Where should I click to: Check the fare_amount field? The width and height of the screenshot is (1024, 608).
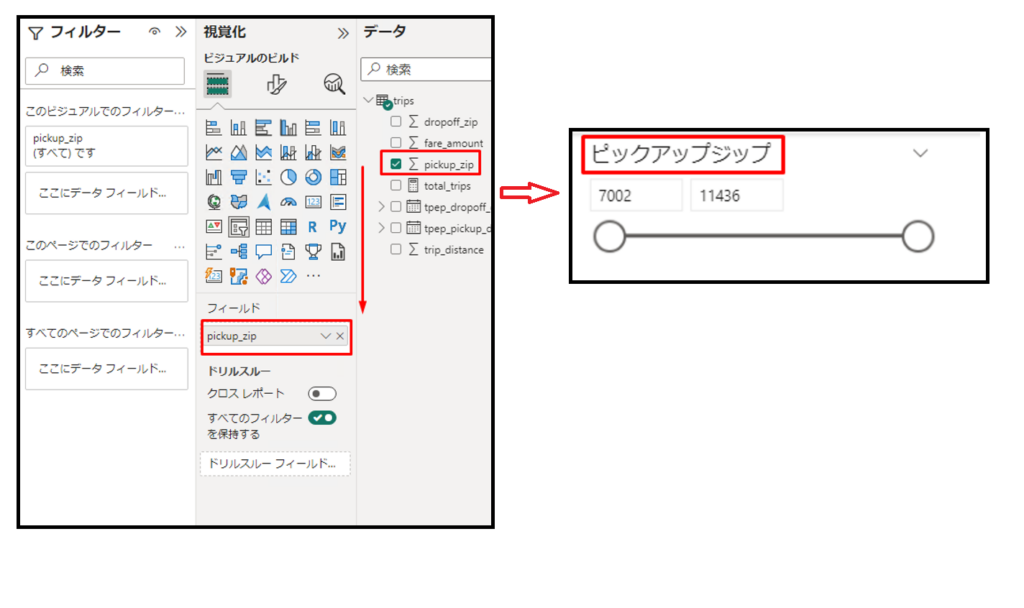[x=396, y=142]
